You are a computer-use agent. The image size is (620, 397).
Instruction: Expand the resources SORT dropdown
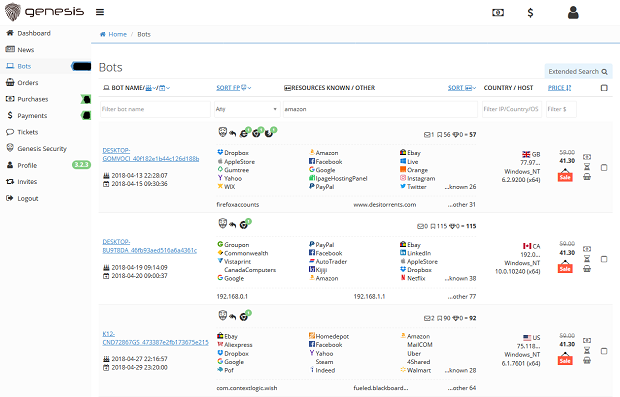pyautogui.click(x=462, y=88)
